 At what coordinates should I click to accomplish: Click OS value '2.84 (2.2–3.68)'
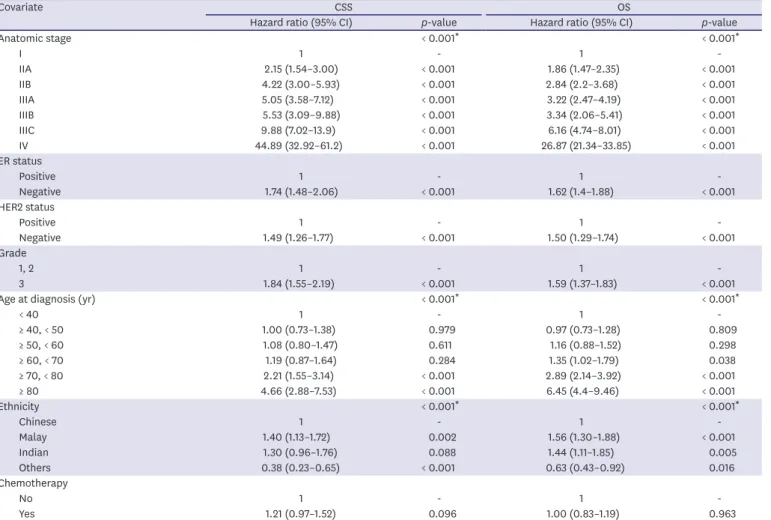pyautogui.click(x=582, y=85)
